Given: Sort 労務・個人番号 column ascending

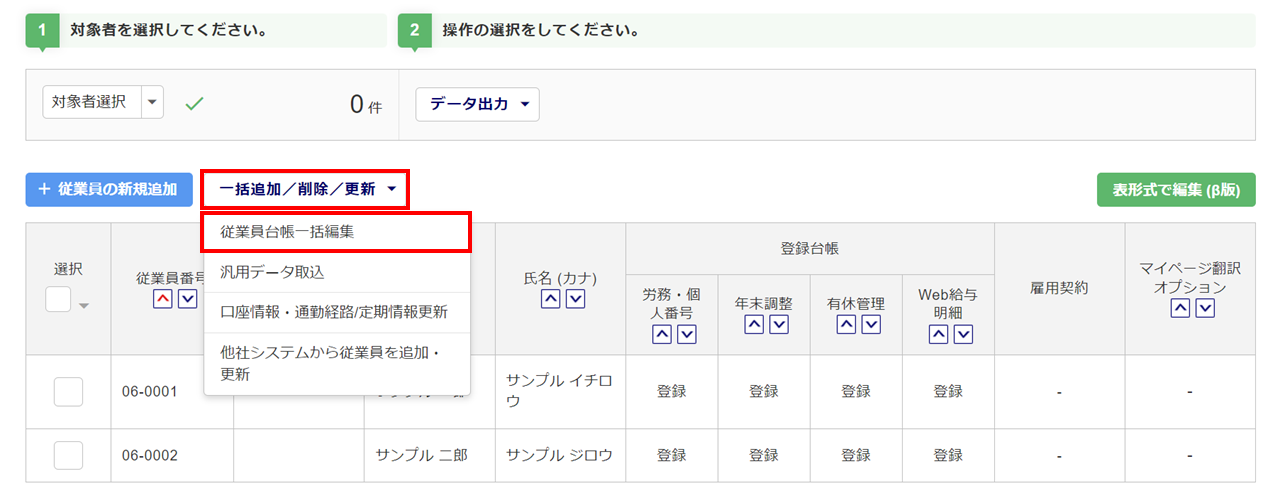Looking at the screenshot, I should (661, 335).
